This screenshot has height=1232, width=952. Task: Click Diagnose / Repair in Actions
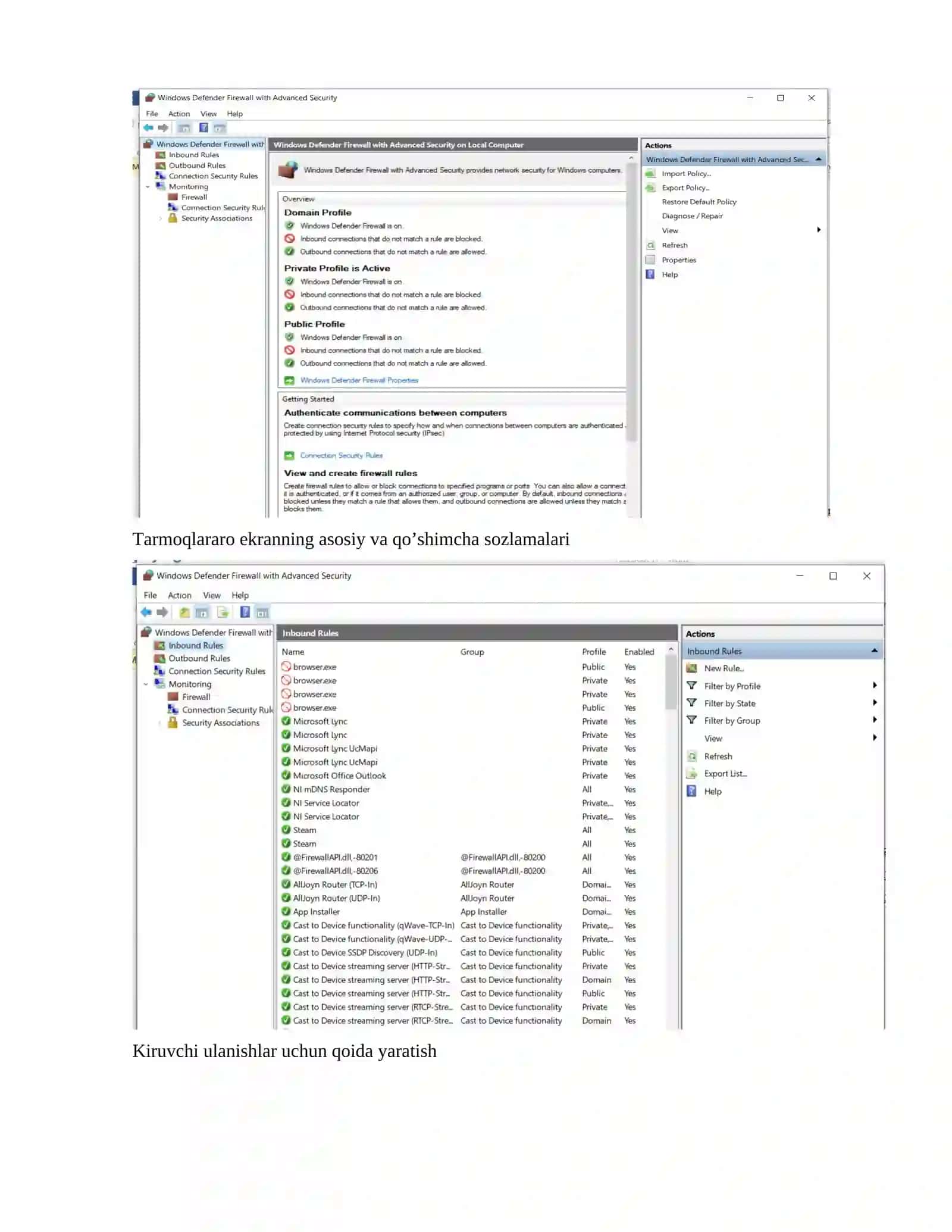pyautogui.click(x=693, y=216)
